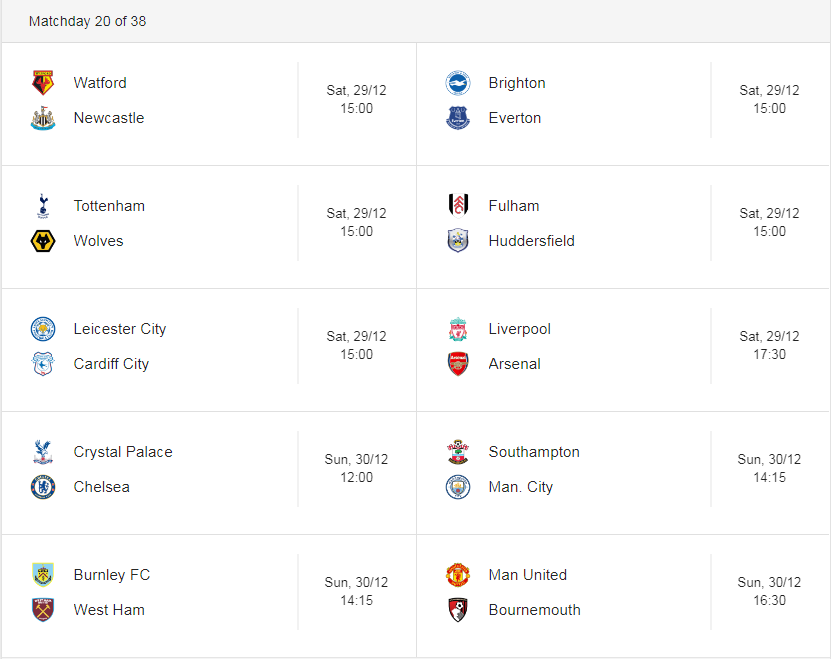831x659 pixels.
Task: Click the Everton club crest
Action: [x=458, y=118]
